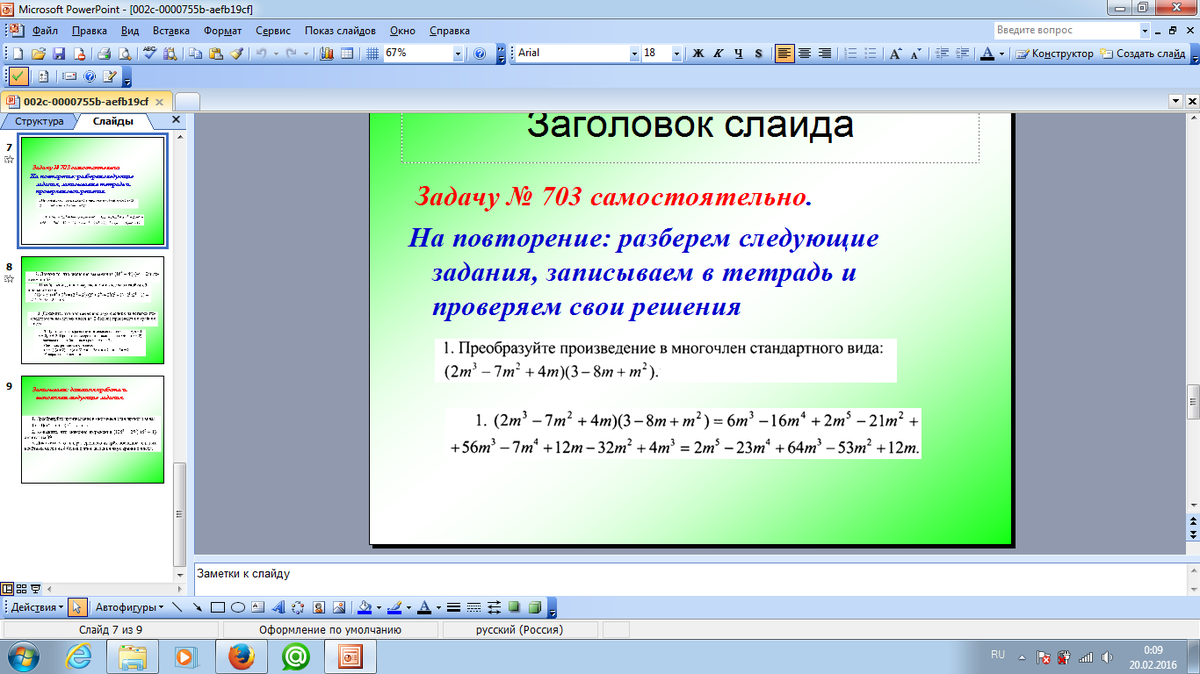Open PowerPoint Help question-mark icon
Viewport: 1200px width, 674px height.
tap(479, 53)
